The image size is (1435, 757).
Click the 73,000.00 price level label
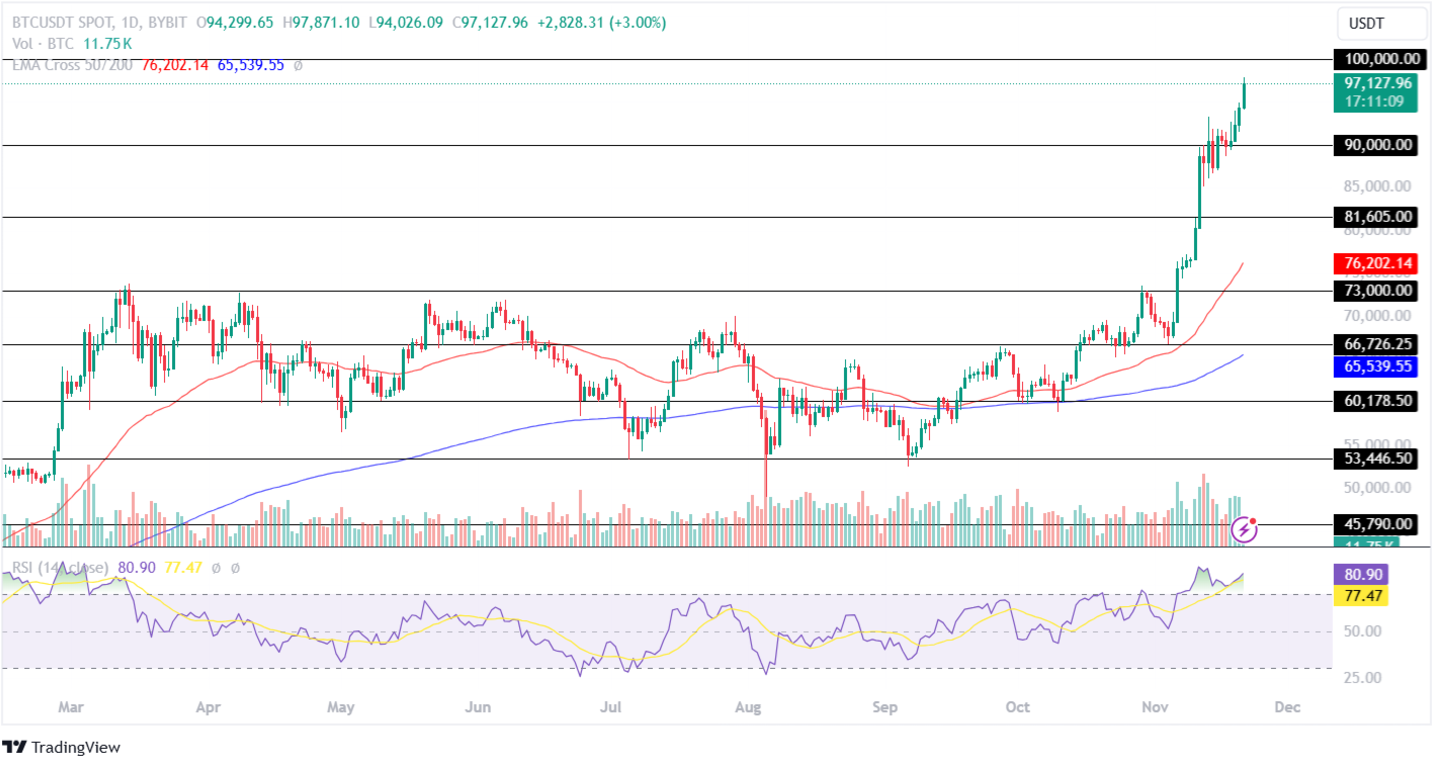coord(1378,290)
